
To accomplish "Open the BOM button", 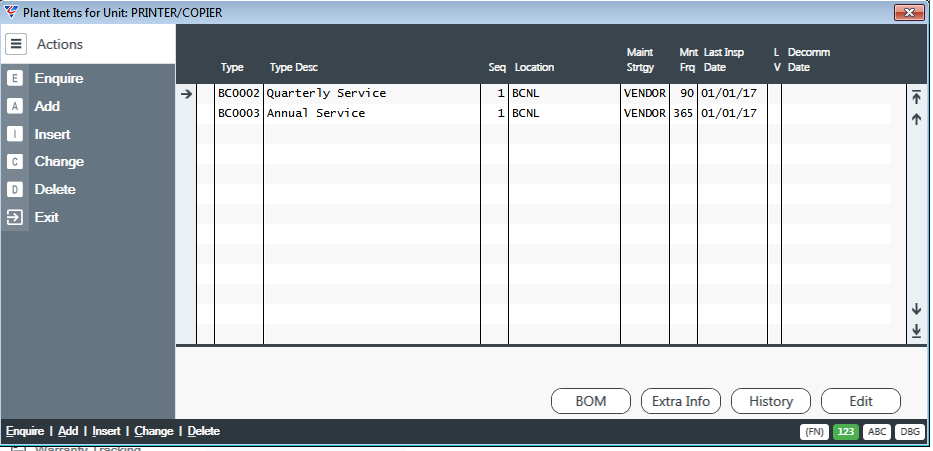I will 591,401.
